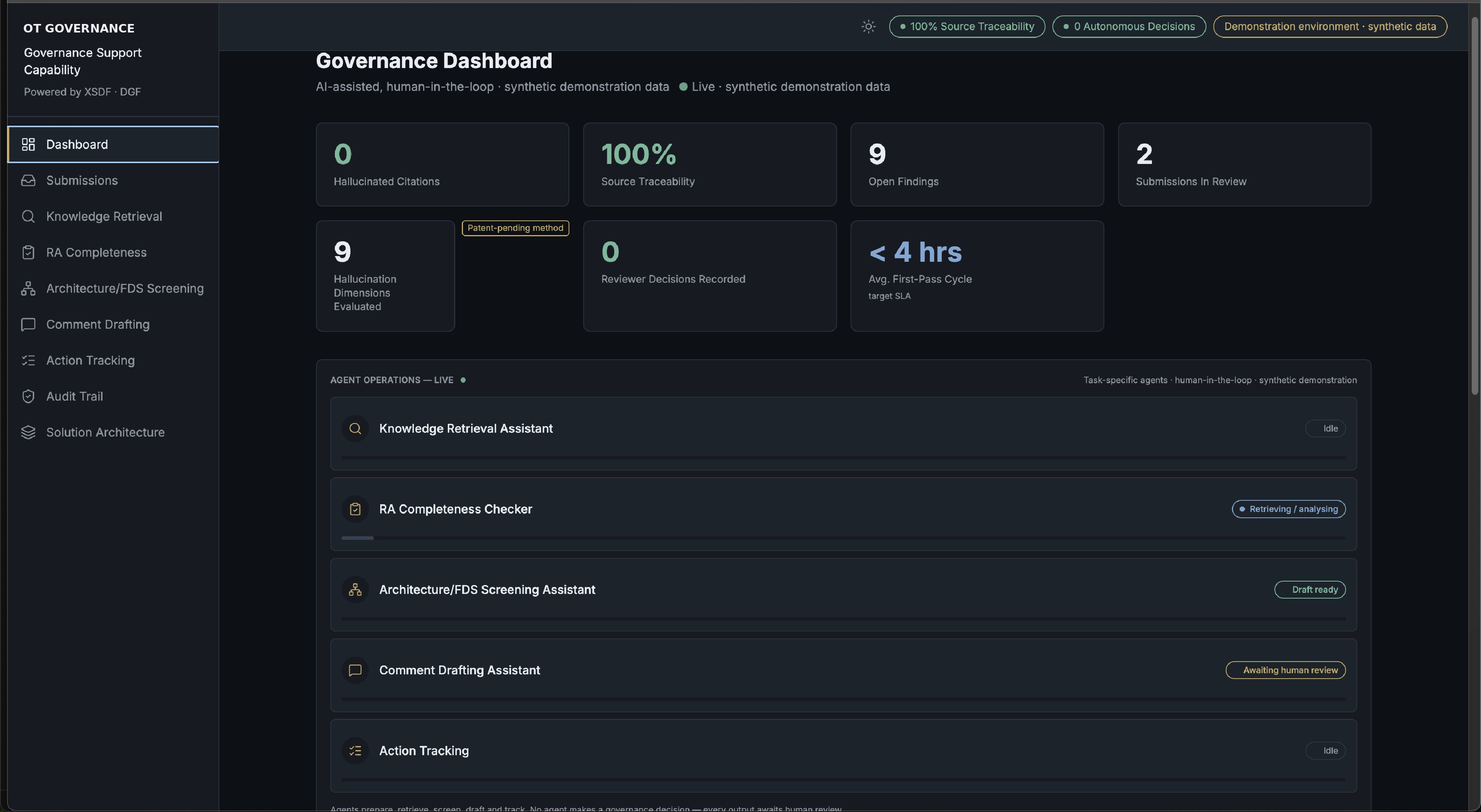The image size is (1481, 812).
Task: Click the Action Tracking agent checklist icon
Action: pyautogui.click(x=355, y=751)
